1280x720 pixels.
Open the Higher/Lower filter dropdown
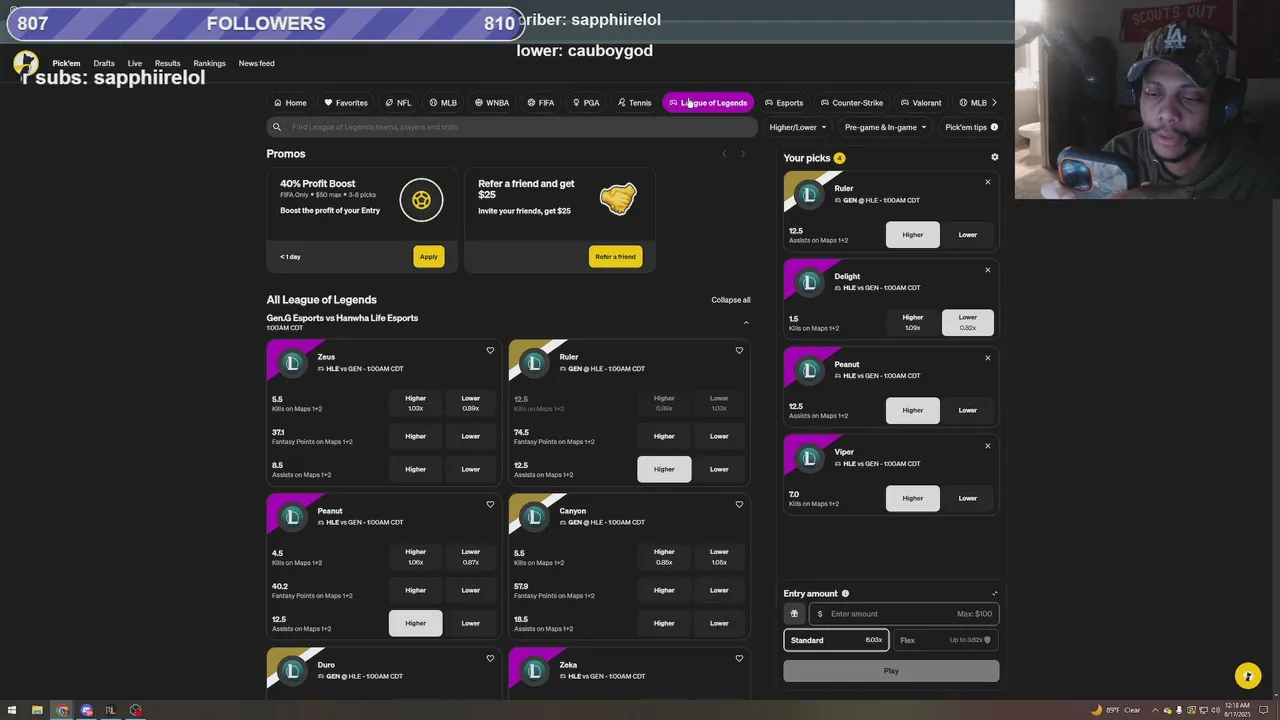point(798,127)
